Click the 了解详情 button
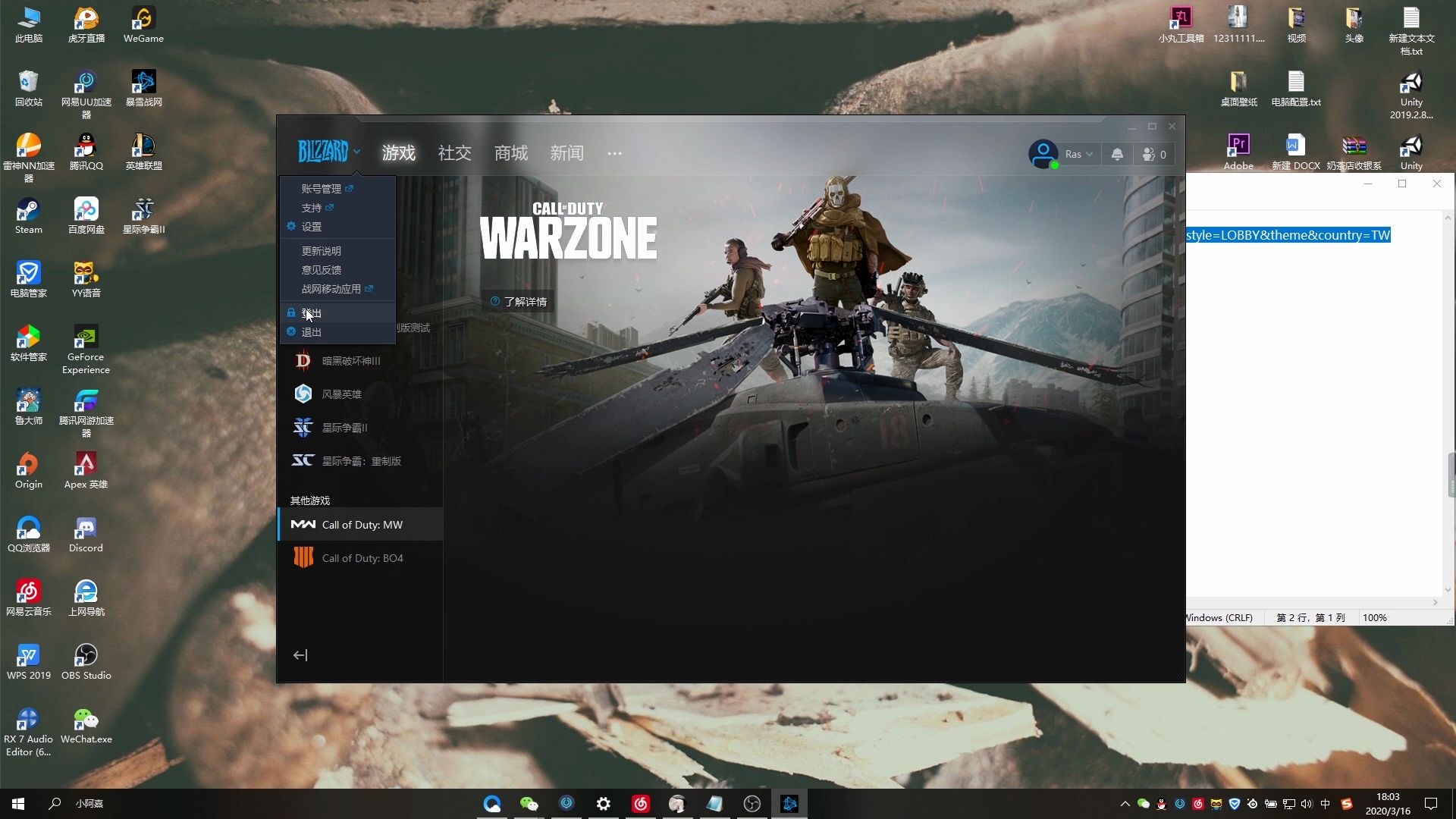 tap(519, 302)
